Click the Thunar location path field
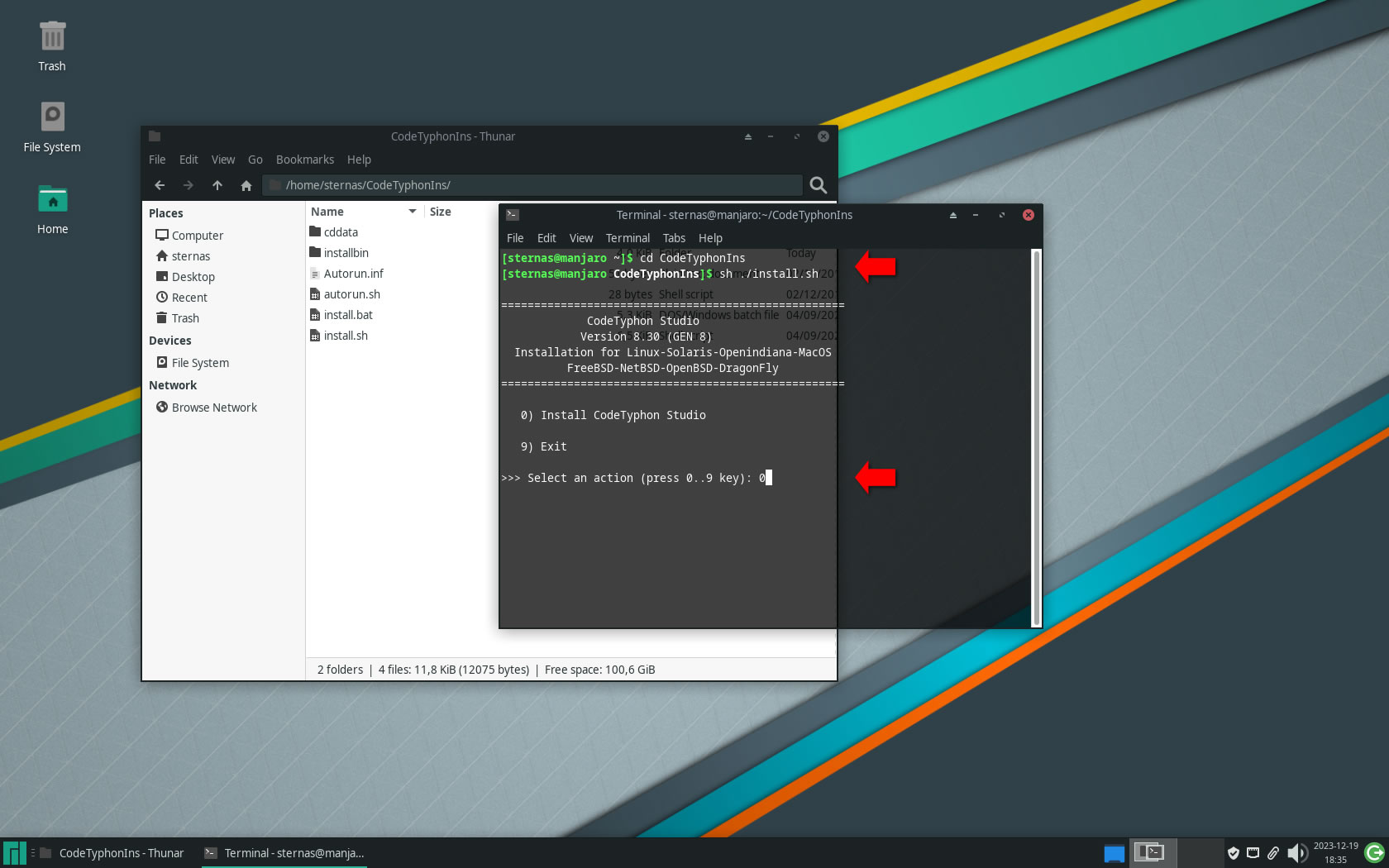Screen dimensions: 1389x868 [x=532, y=185]
